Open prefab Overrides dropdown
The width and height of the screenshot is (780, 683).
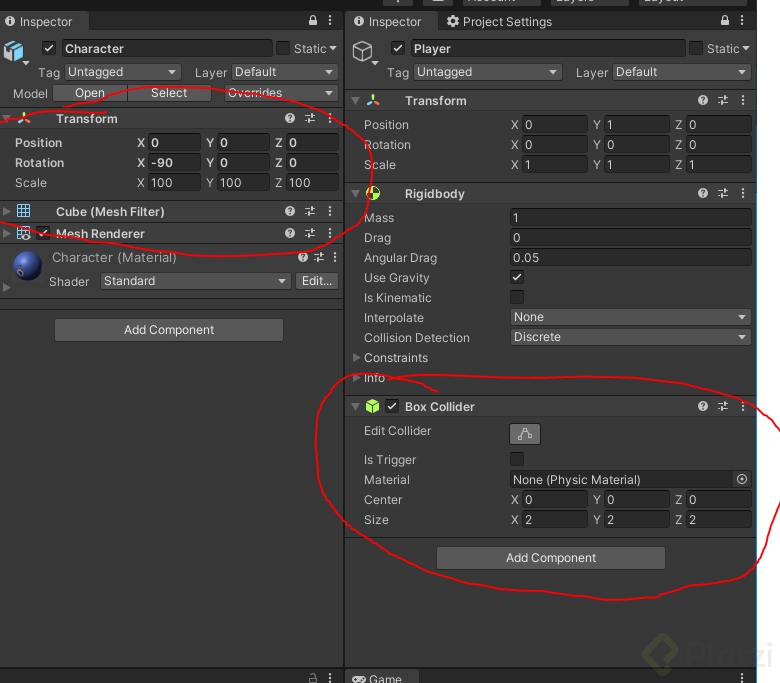coord(281,93)
